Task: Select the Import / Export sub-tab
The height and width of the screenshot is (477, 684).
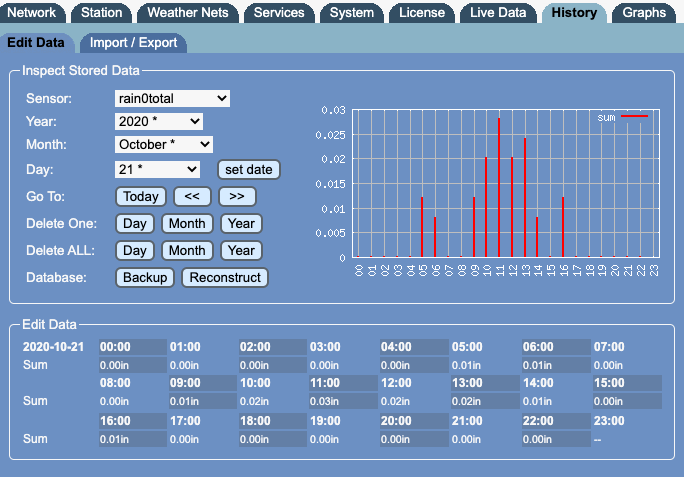Action: click(133, 43)
